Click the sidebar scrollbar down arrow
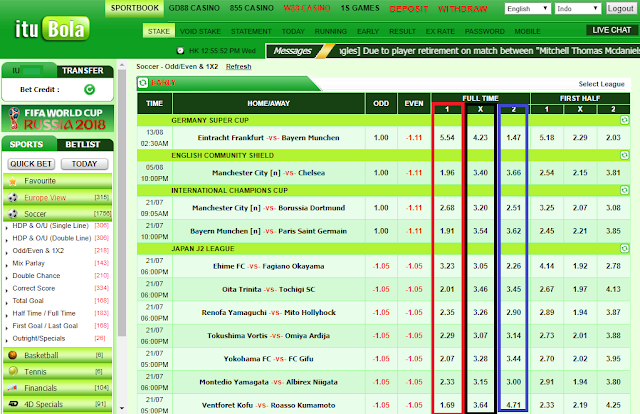This screenshot has height=414, width=640. point(122,407)
